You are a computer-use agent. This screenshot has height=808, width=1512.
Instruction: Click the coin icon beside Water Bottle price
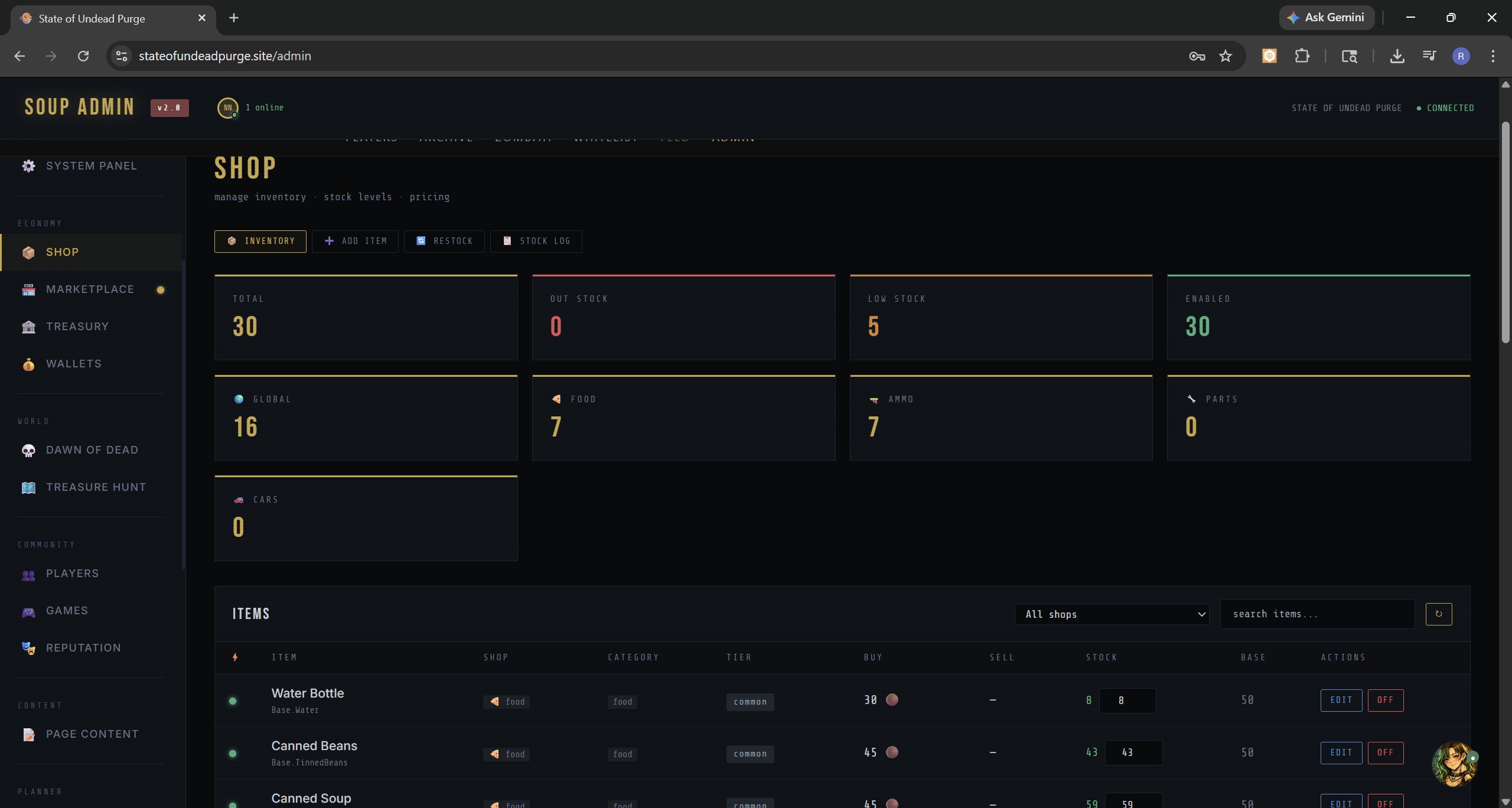tap(892, 700)
